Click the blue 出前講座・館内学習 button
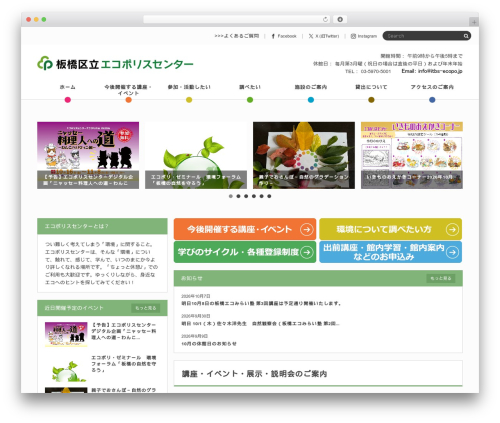Image resolution: width=500 pixels, height=423 pixels. click(391, 252)
